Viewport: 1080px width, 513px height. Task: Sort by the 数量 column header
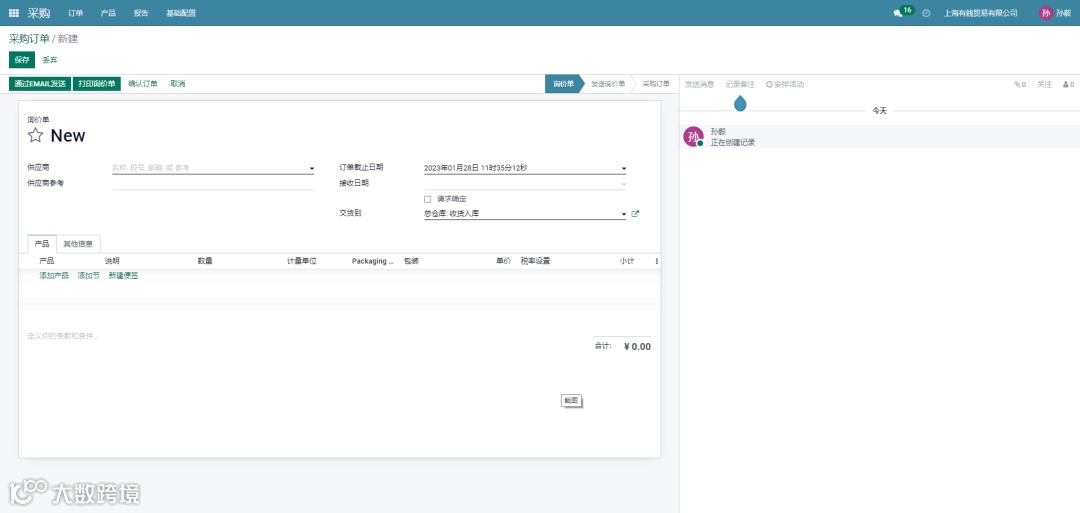(205, 262)
